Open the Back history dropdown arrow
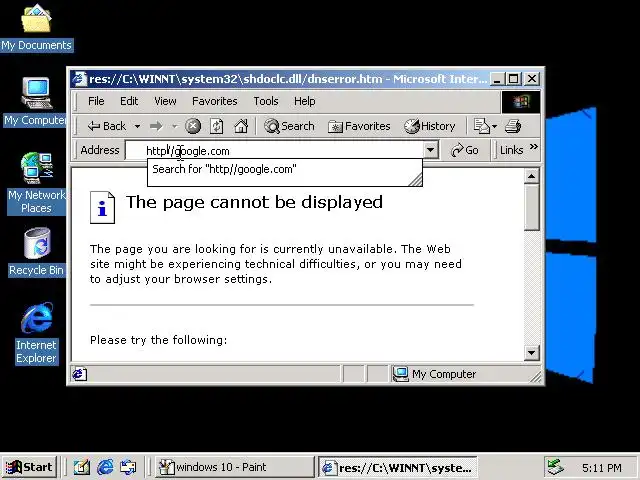This screenshot has width=640, height=480. pyautogui.click(x=138, y=127)
